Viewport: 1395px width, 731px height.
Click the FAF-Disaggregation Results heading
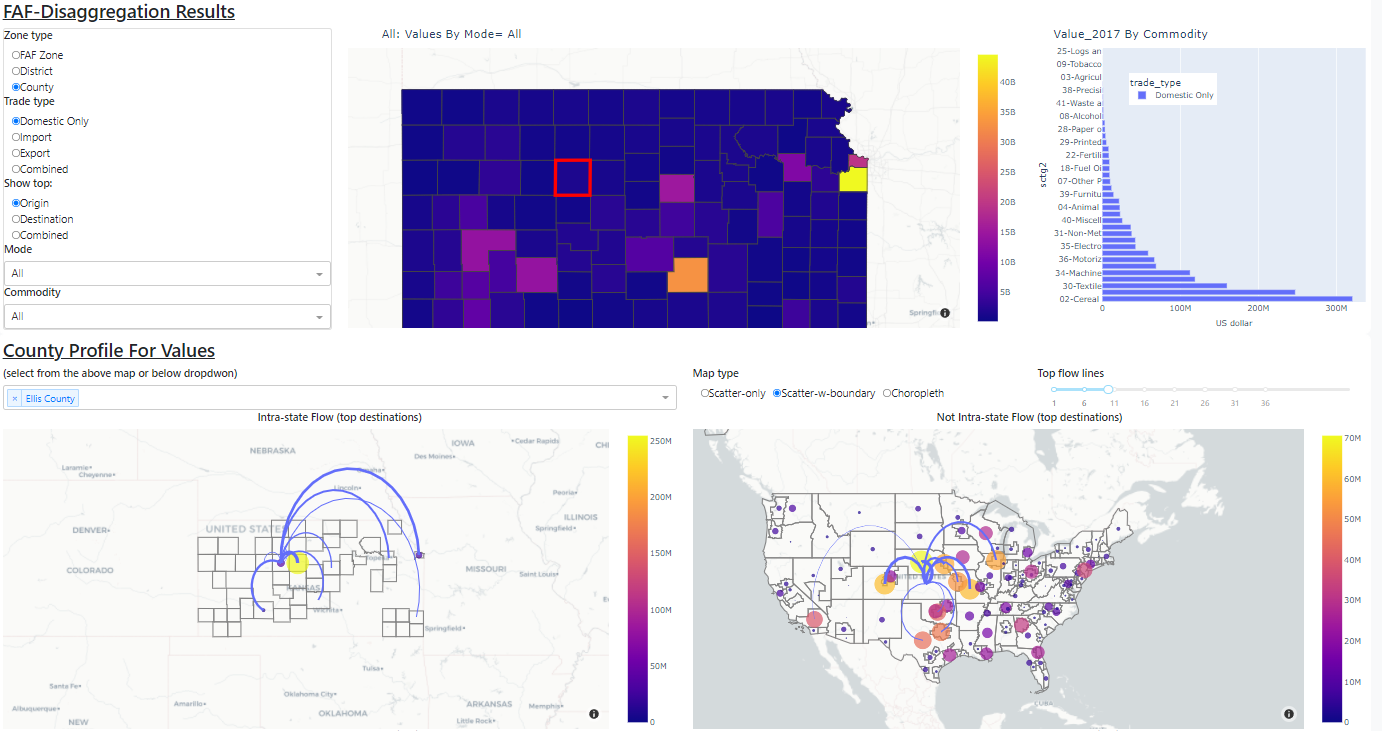tap(119, 12)
